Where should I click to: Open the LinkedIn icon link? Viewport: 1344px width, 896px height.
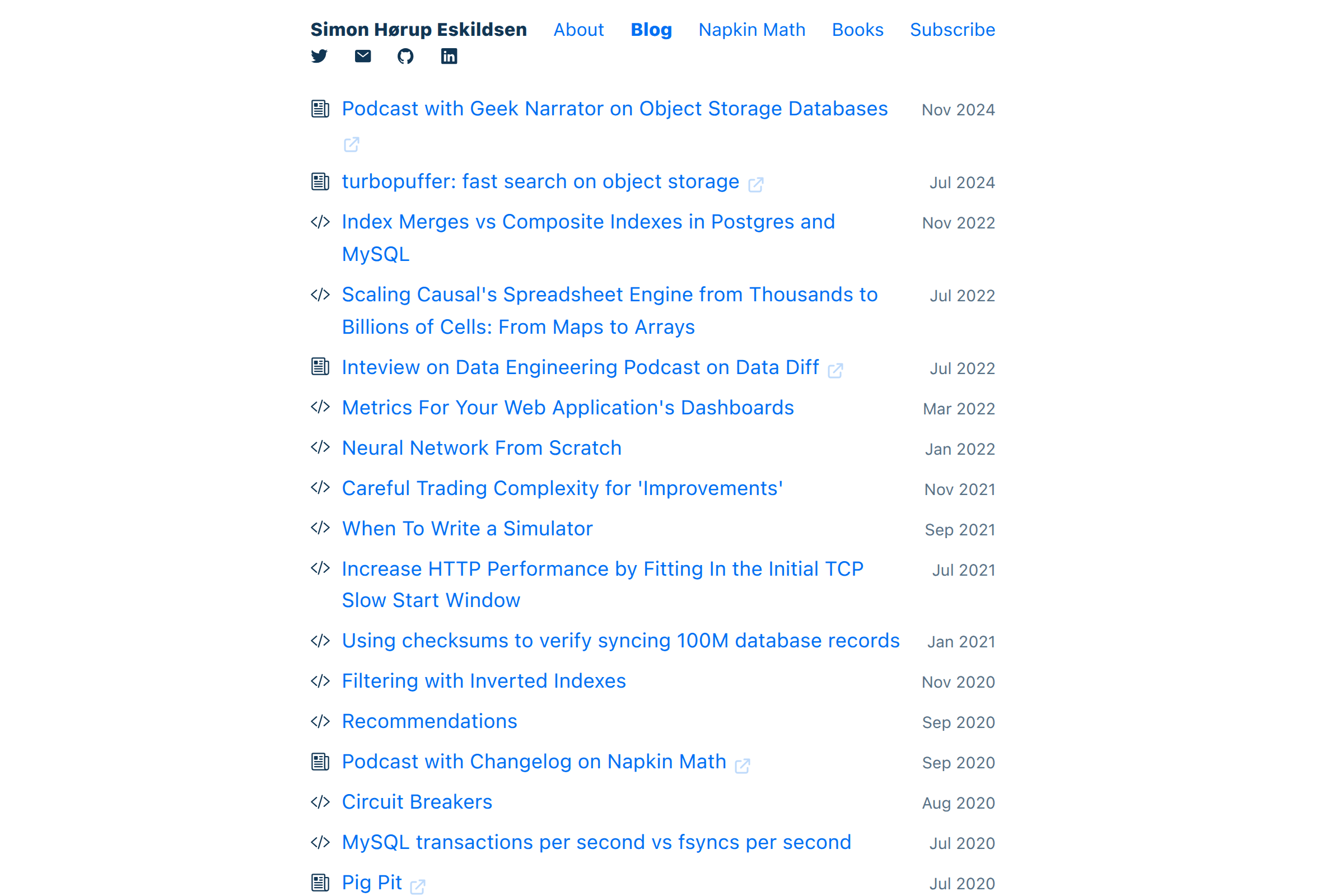(x=449, y=56)
